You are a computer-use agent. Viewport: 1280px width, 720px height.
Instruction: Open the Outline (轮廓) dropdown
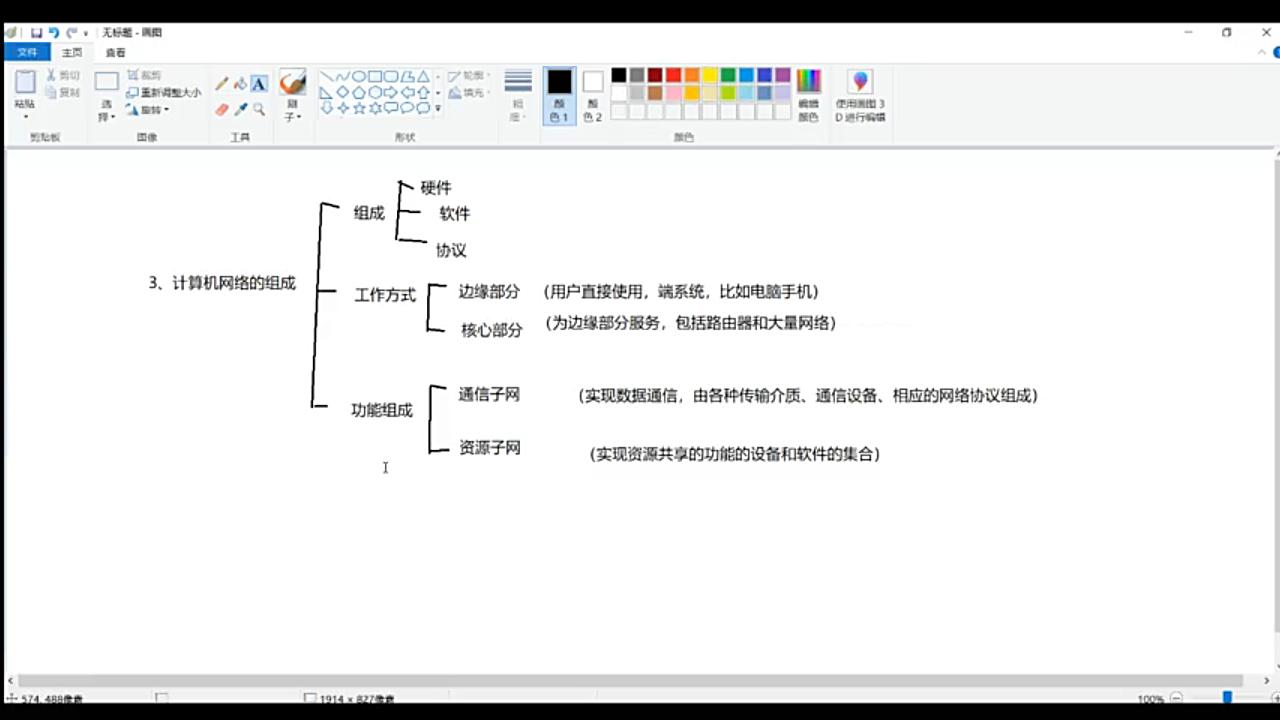[x=468, y=76]
